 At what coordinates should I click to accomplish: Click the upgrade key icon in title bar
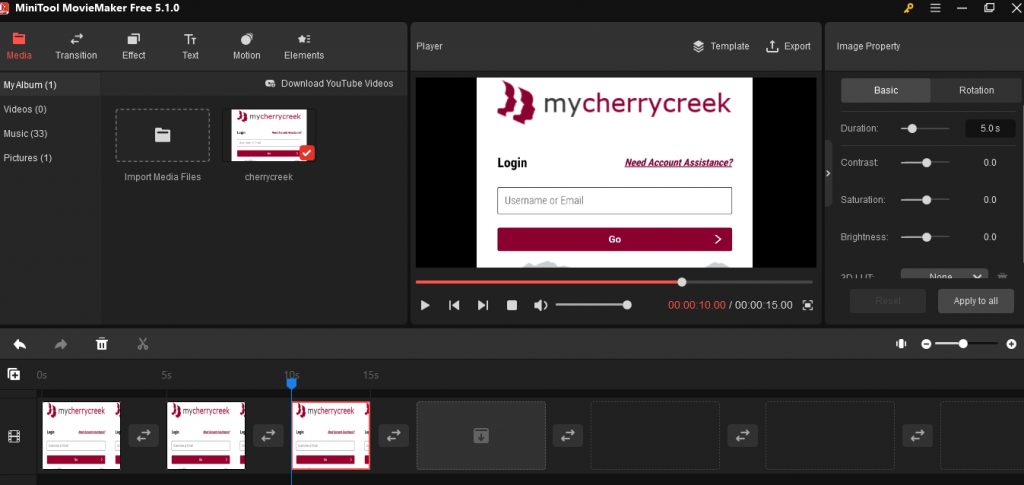tap(908, 8)
